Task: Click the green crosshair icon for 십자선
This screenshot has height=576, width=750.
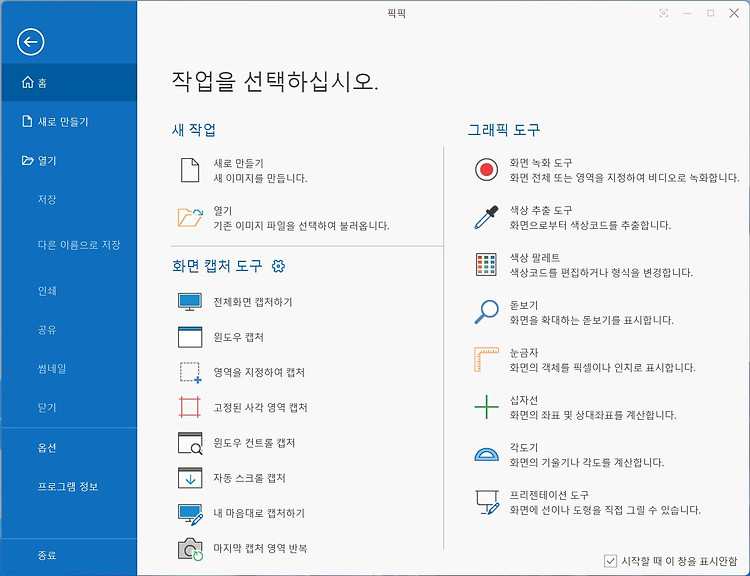Action: pyautogui.click(x=486, y=407)
